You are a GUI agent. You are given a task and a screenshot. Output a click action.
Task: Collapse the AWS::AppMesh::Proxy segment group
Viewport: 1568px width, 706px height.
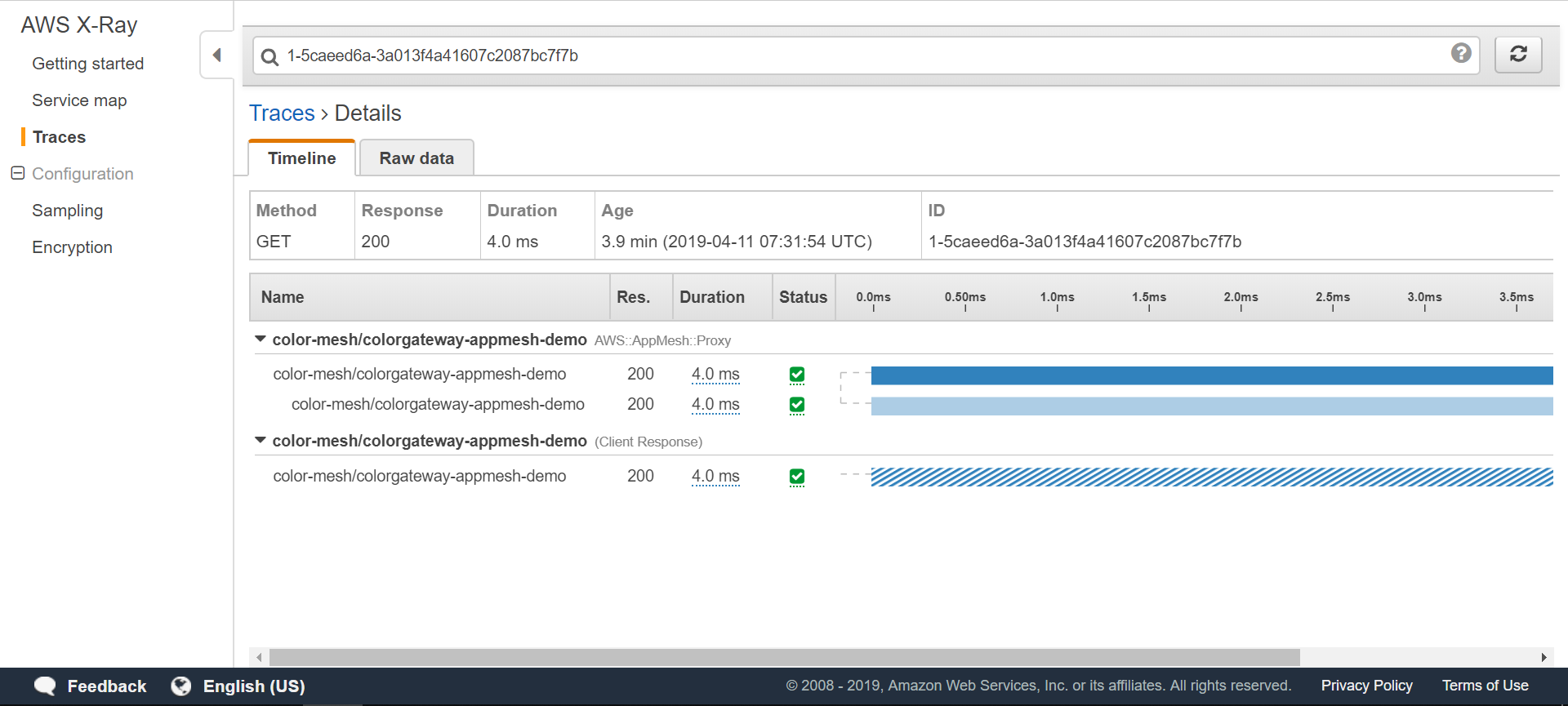pyautogui.click(x=261, y=339)
